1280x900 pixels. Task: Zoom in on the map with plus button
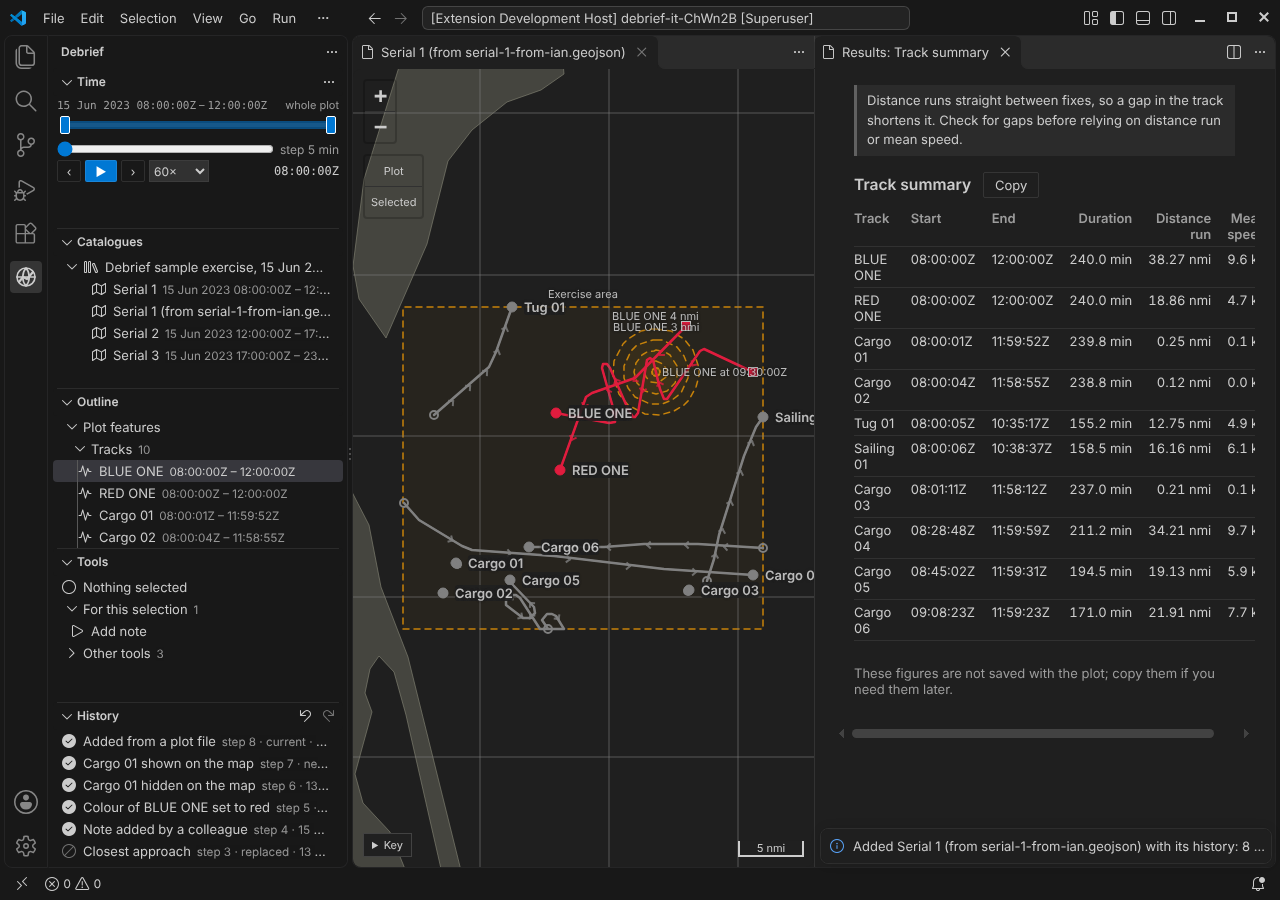coord(380,96)
